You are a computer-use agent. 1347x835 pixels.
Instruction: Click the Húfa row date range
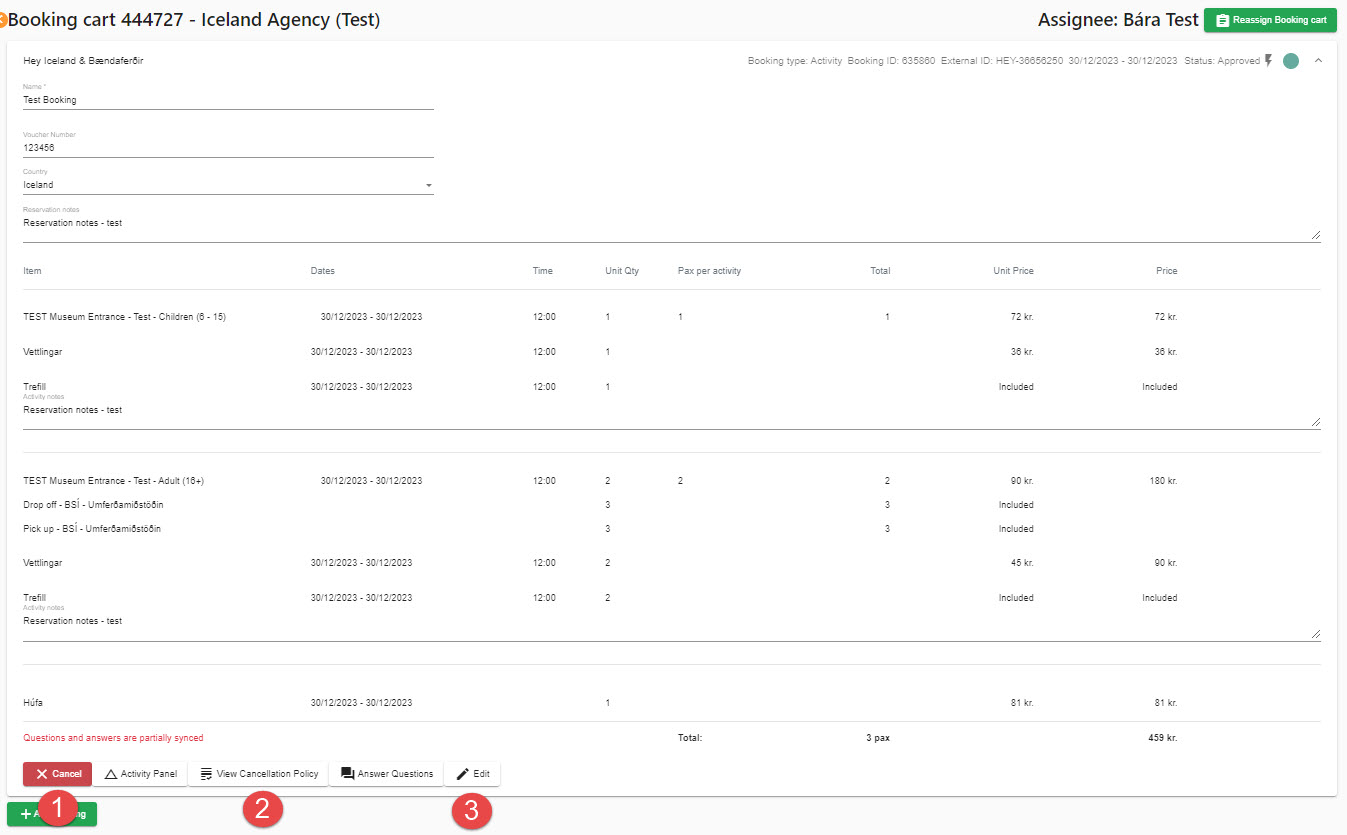pyautogui.click(x=361, y=703)
